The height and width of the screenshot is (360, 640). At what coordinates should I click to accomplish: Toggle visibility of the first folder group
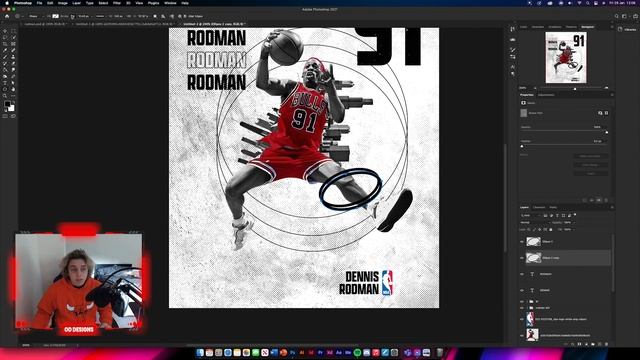(522, 302)
